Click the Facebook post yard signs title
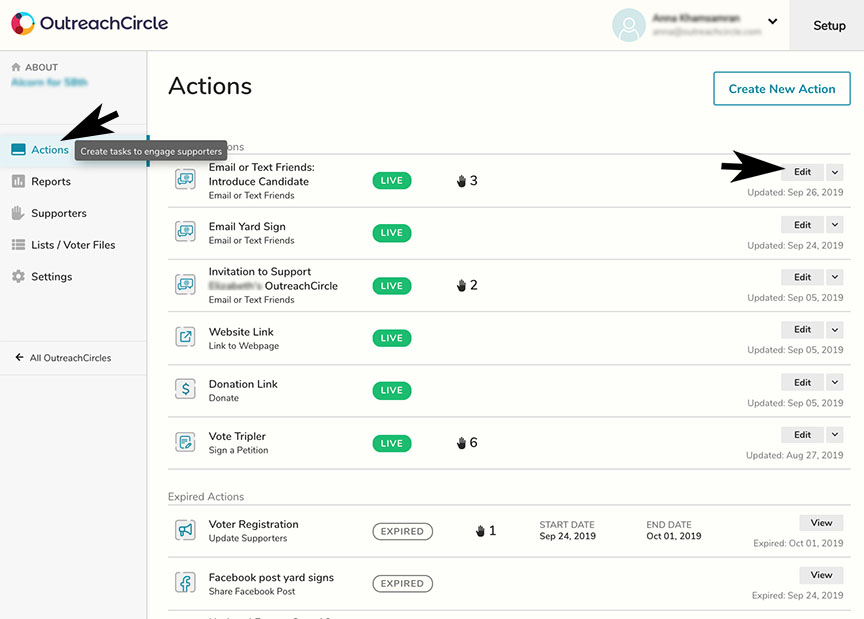 click(271, 578)
